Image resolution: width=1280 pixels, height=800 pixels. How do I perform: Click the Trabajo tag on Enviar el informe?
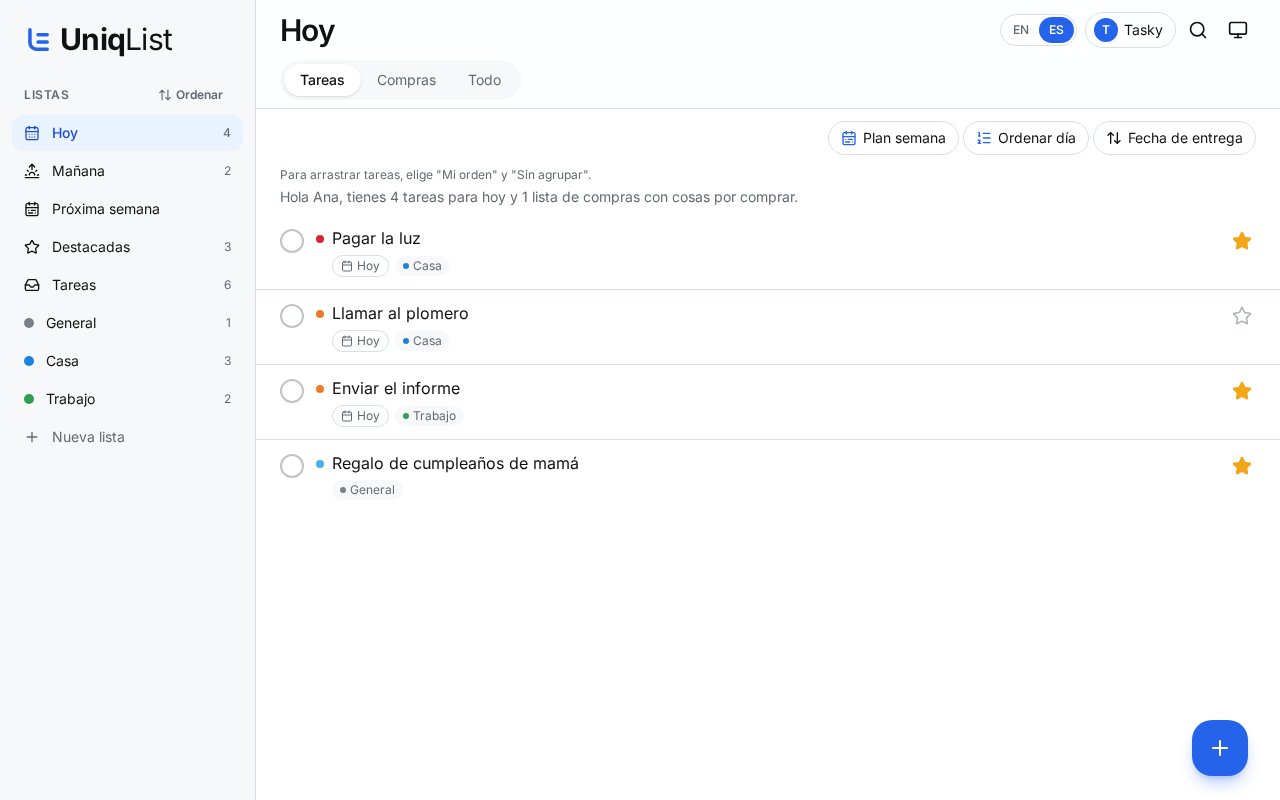pos(429,416)
